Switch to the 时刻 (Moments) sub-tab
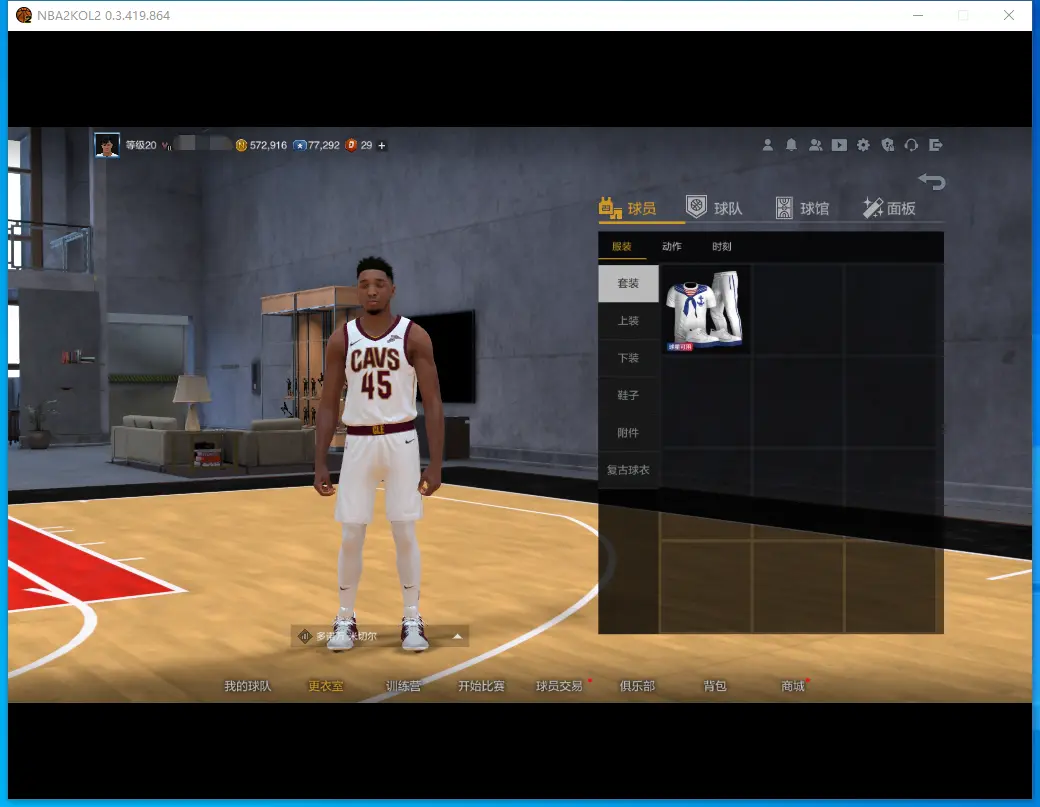Image resolution: width=1040 pixels, height=807 pixels. 722,247
